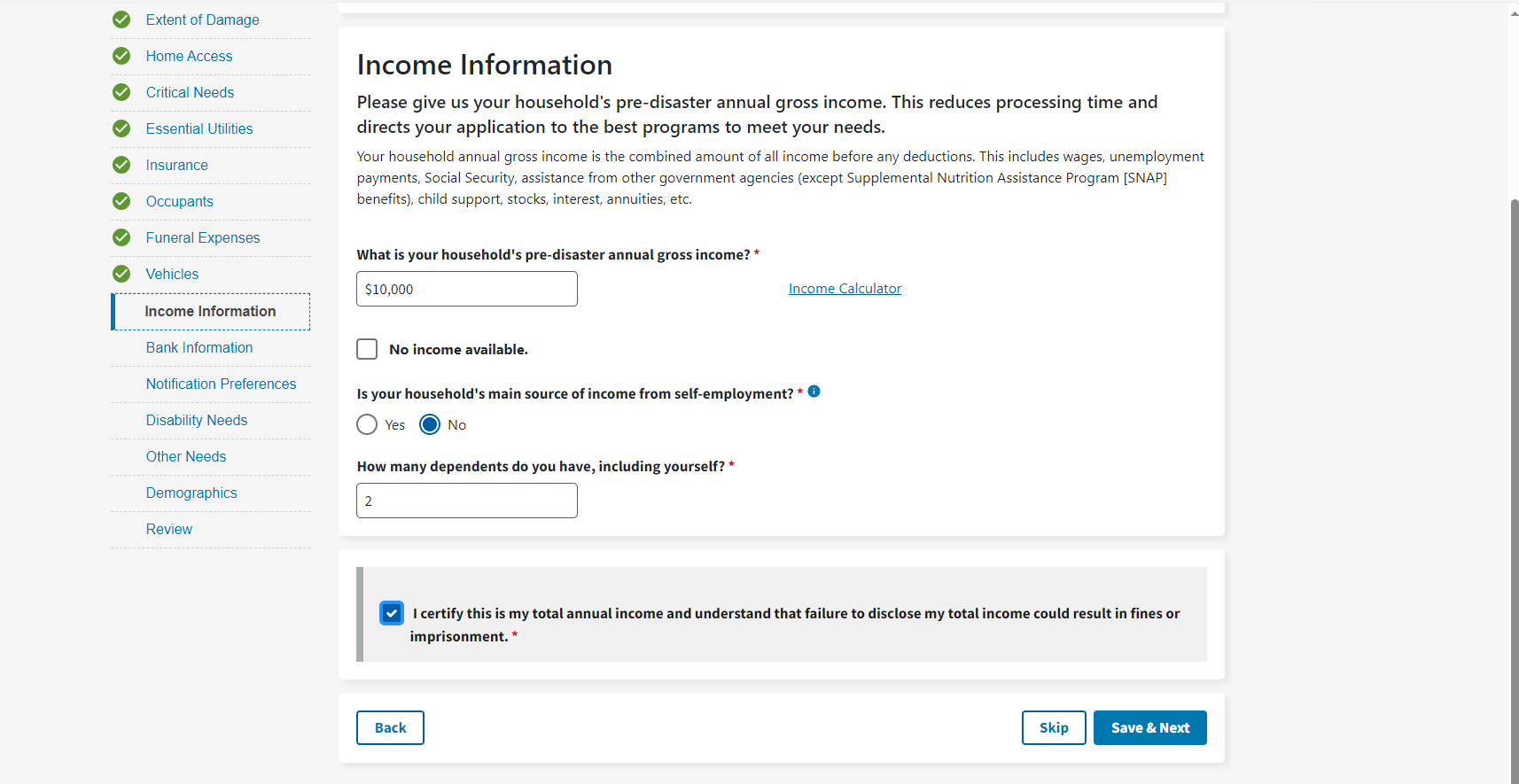
Task: Click the info icon beside self-employment question
Action: coord(814,392)
